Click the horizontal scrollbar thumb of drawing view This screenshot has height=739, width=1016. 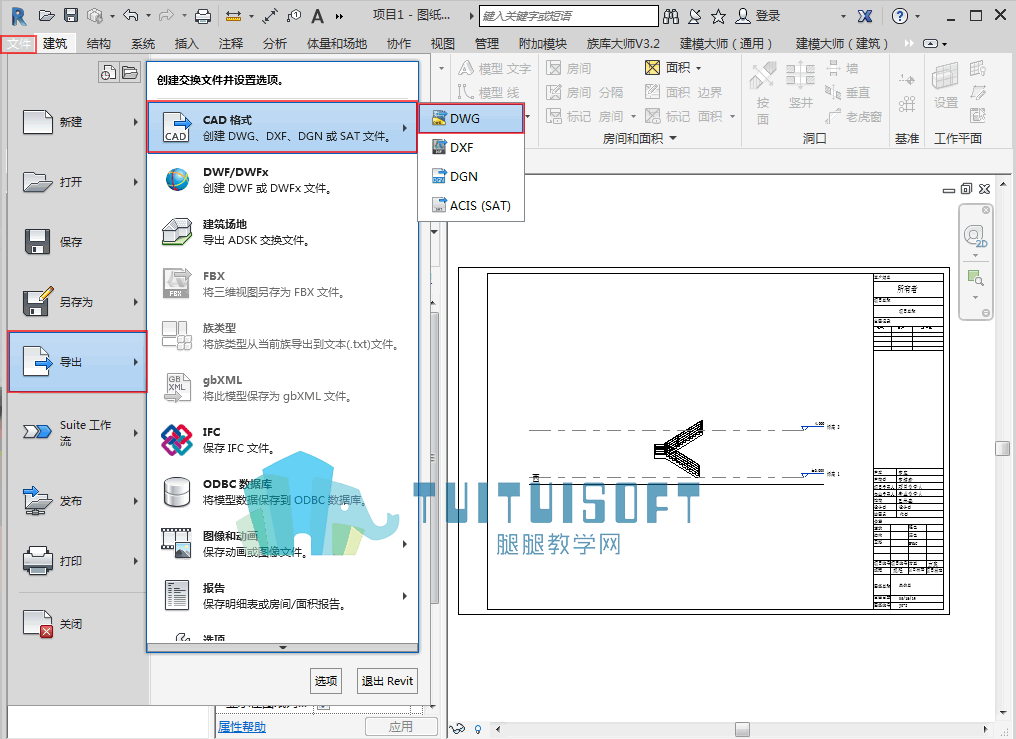[742, 730]
